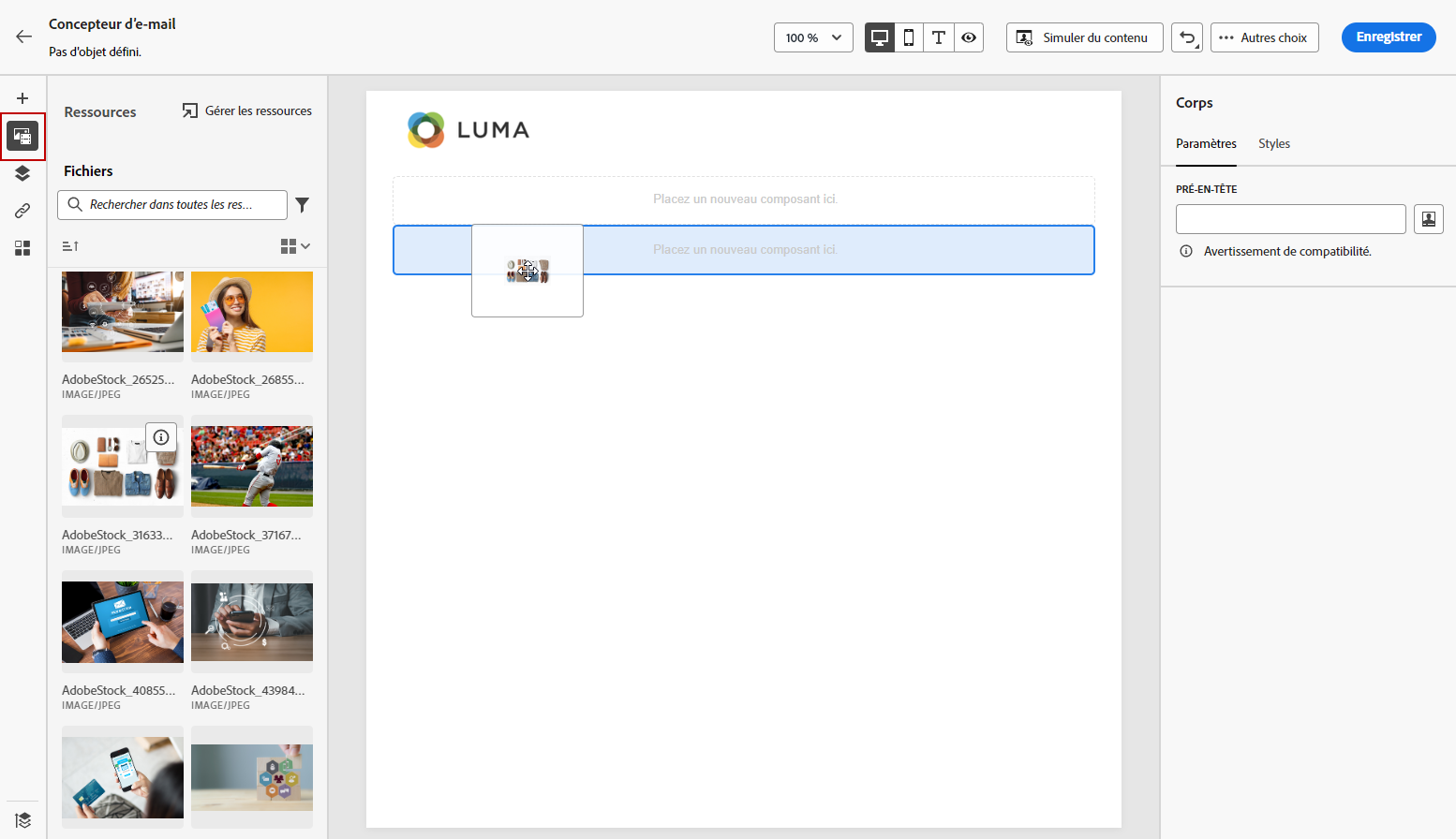Screen dimensions: 1456x839
Task: Click the first empty component placeholder
Action: tap(744, 199)
